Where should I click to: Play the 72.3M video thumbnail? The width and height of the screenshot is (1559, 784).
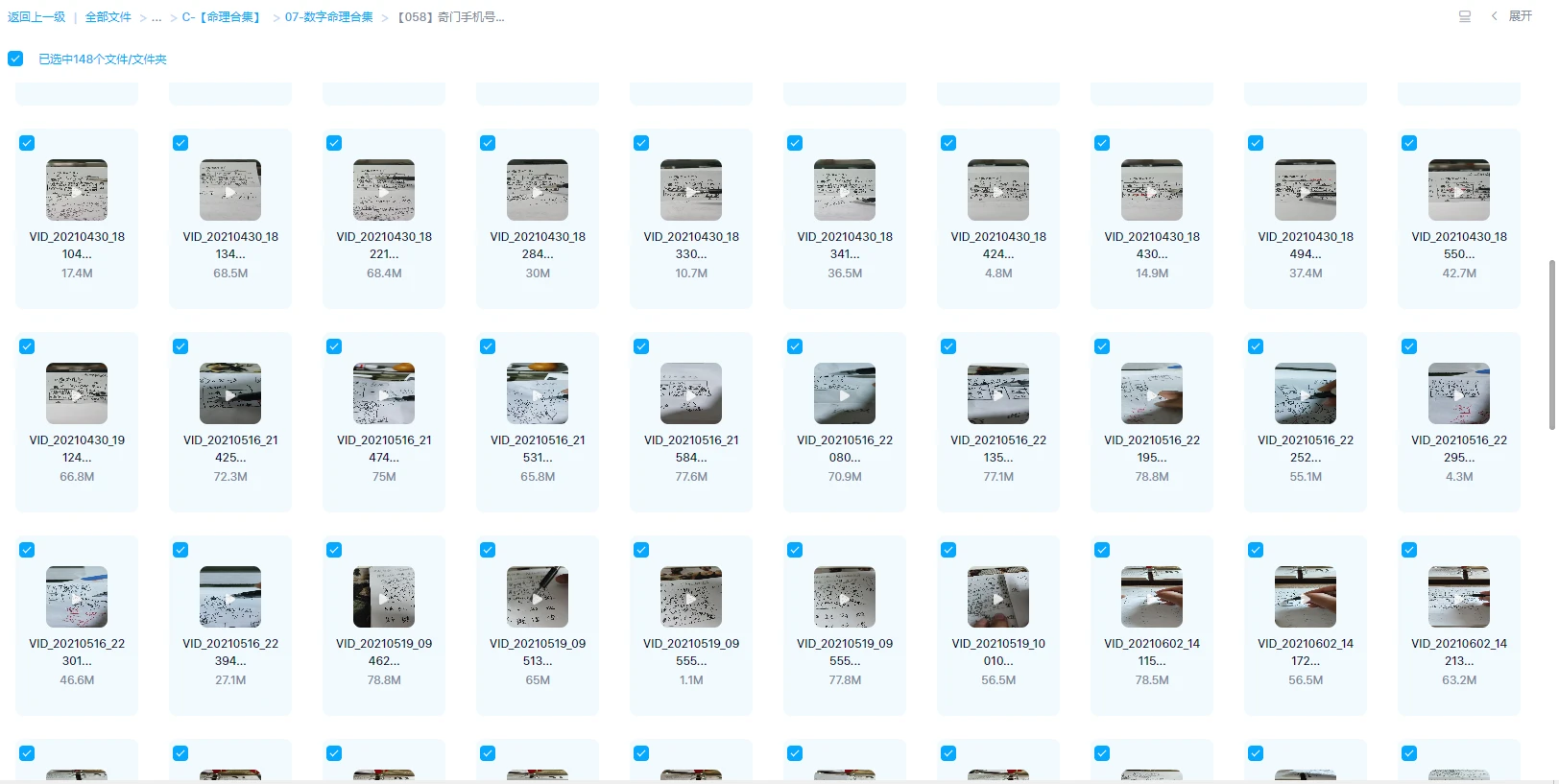[x=230, y=393]
